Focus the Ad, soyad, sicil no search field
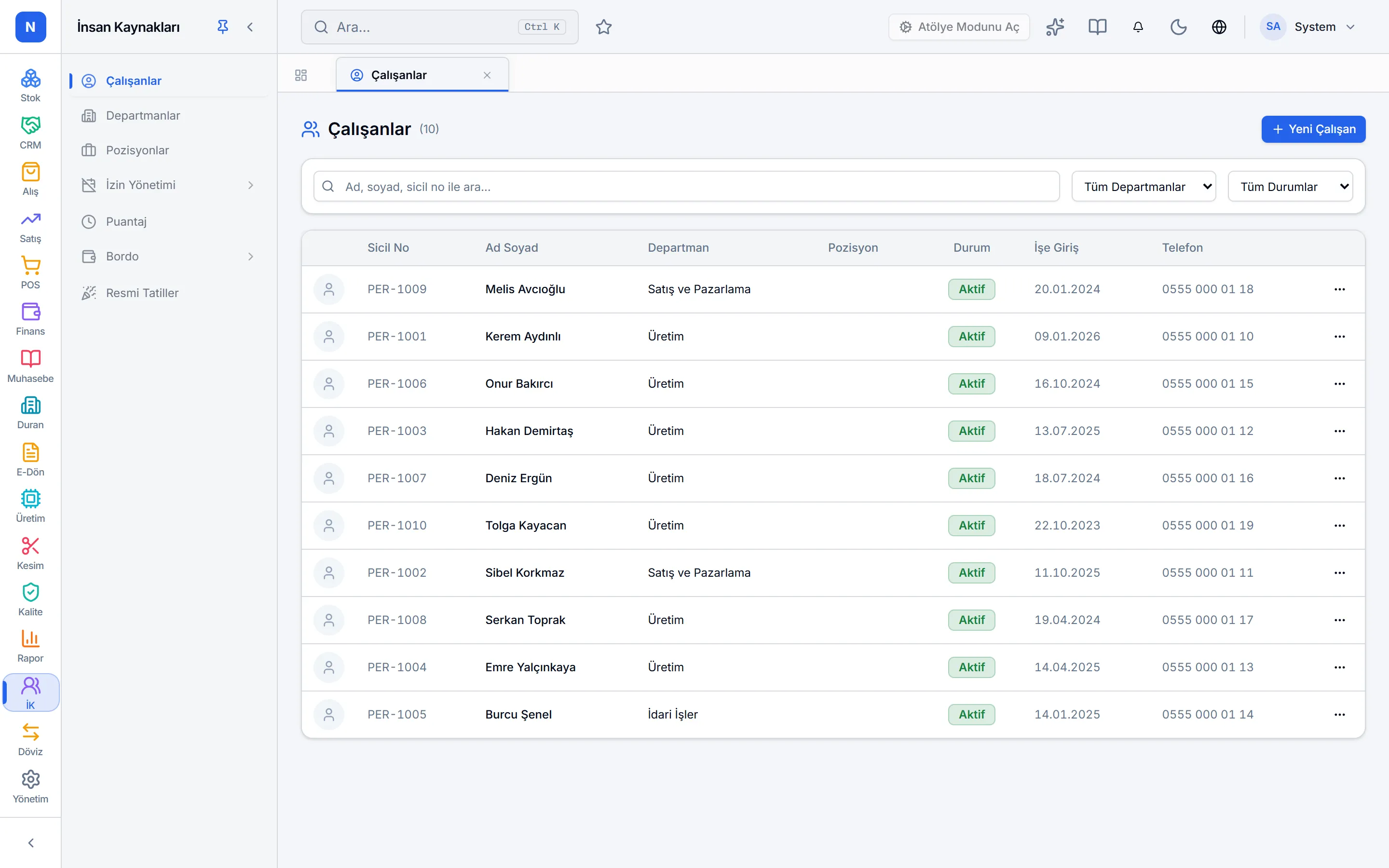This screenshot has height=868, width=1389. click(x=686, y=187)
